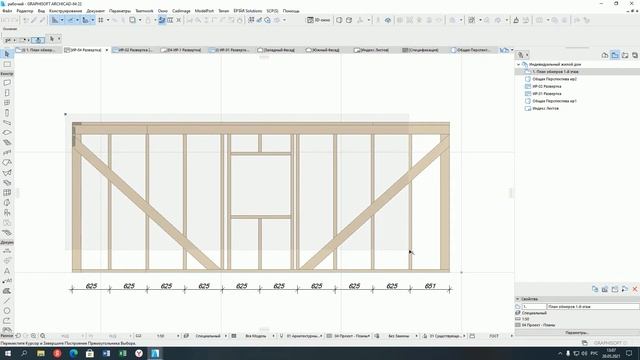Select the Label tool in the toolbox
This screenshot has width=640, height=360.
[7, 281]
